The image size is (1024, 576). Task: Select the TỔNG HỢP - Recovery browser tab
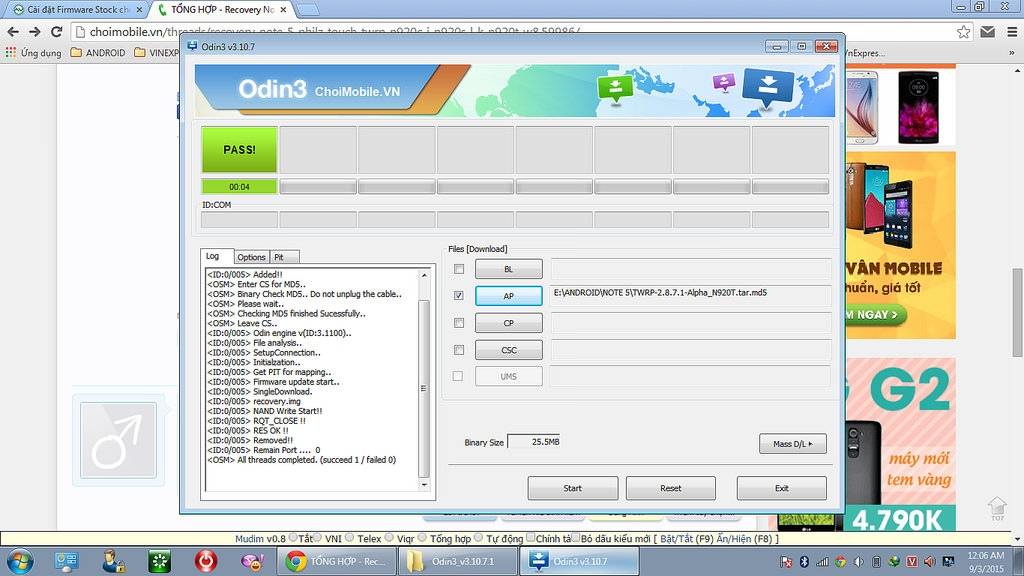(221, 10)
